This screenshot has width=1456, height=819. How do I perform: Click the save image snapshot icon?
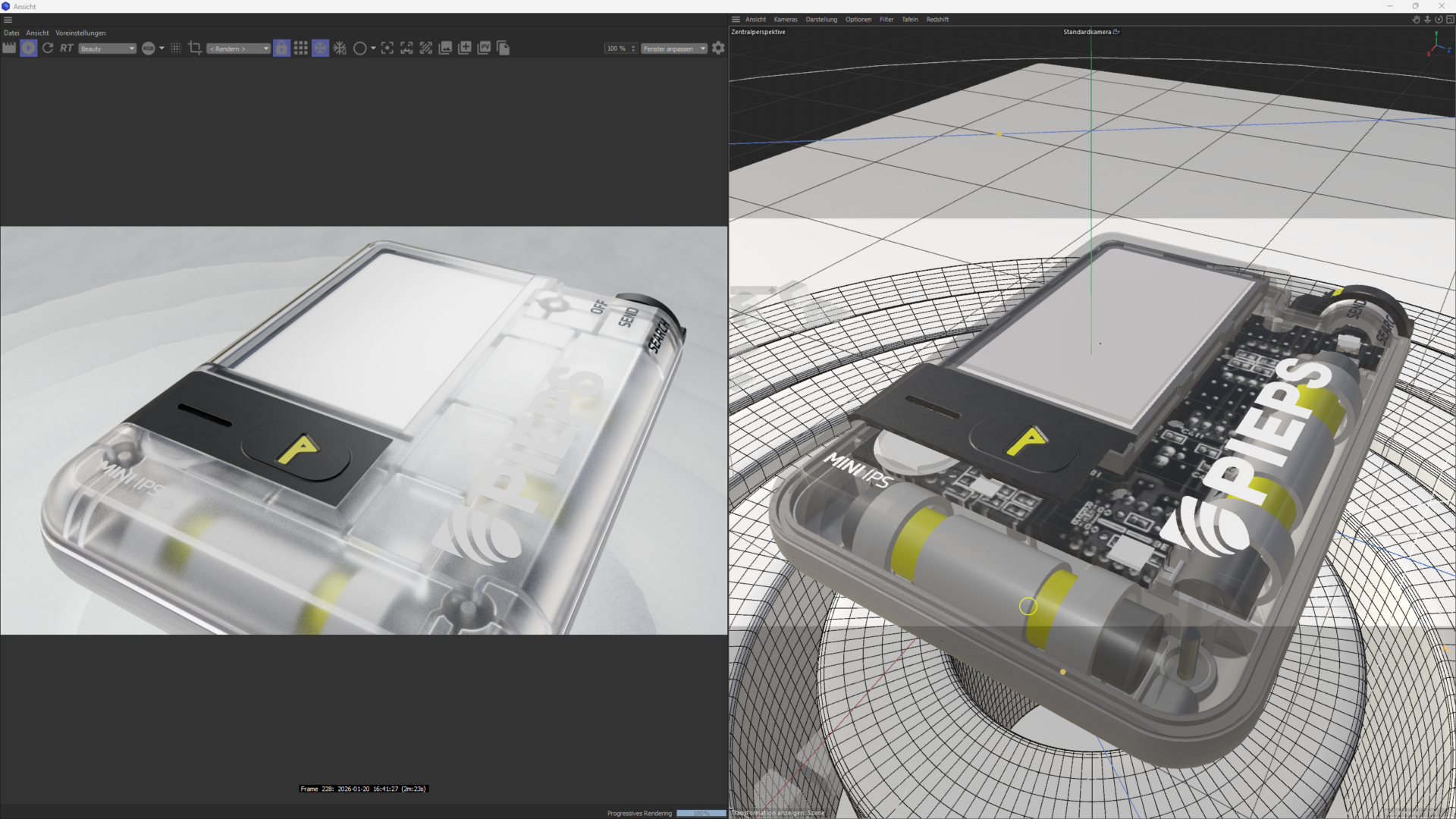click(445, 49)
